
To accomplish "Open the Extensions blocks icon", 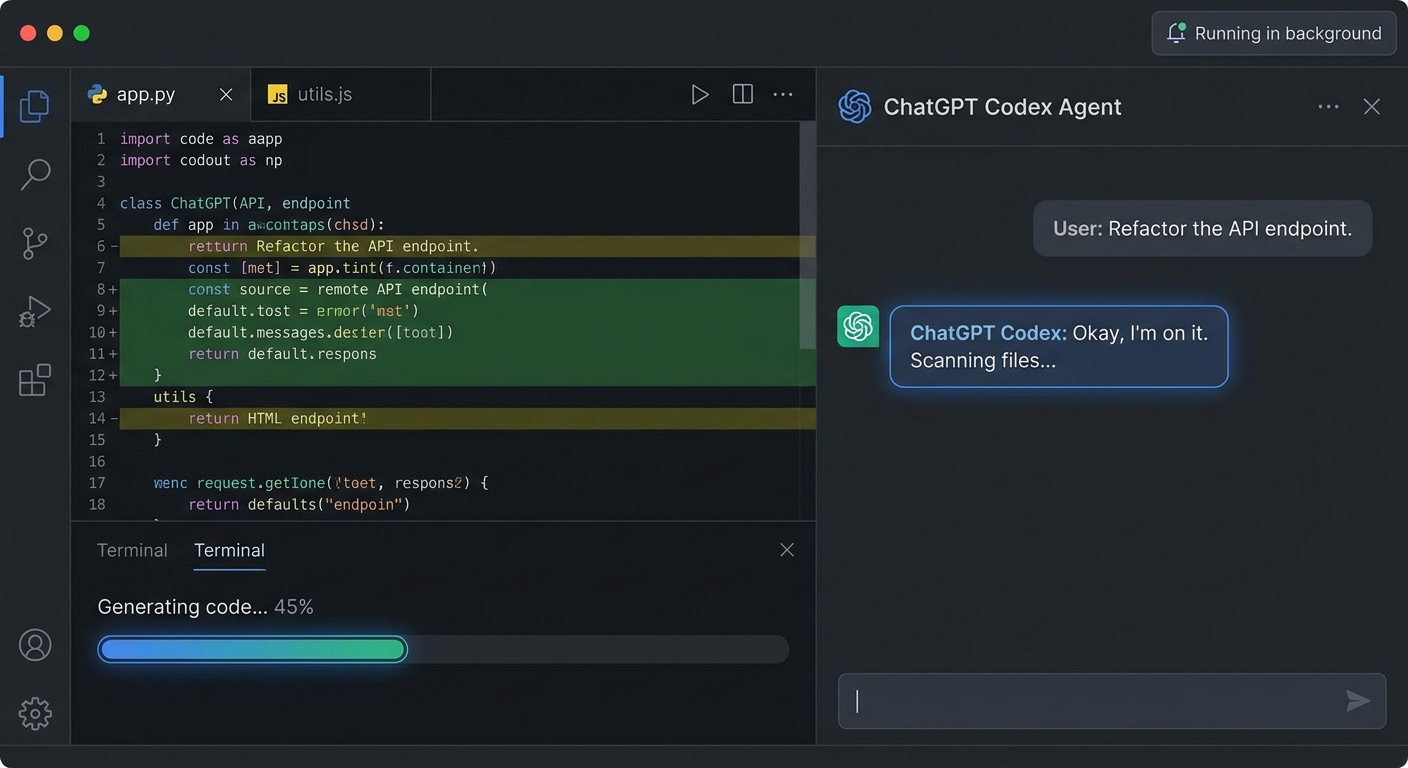I will [35, 380].
